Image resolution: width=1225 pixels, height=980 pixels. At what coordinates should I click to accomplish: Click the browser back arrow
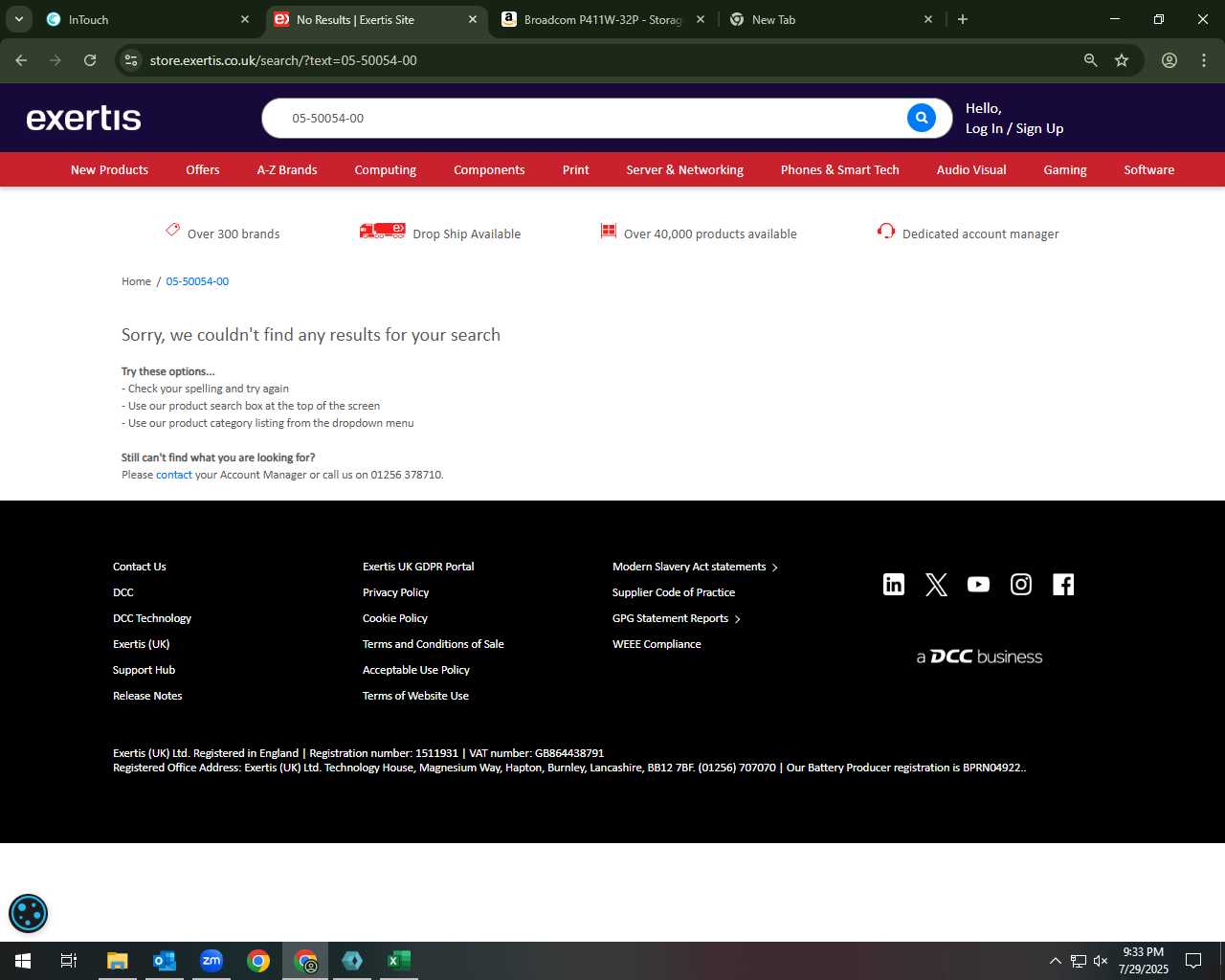(21, 60)
